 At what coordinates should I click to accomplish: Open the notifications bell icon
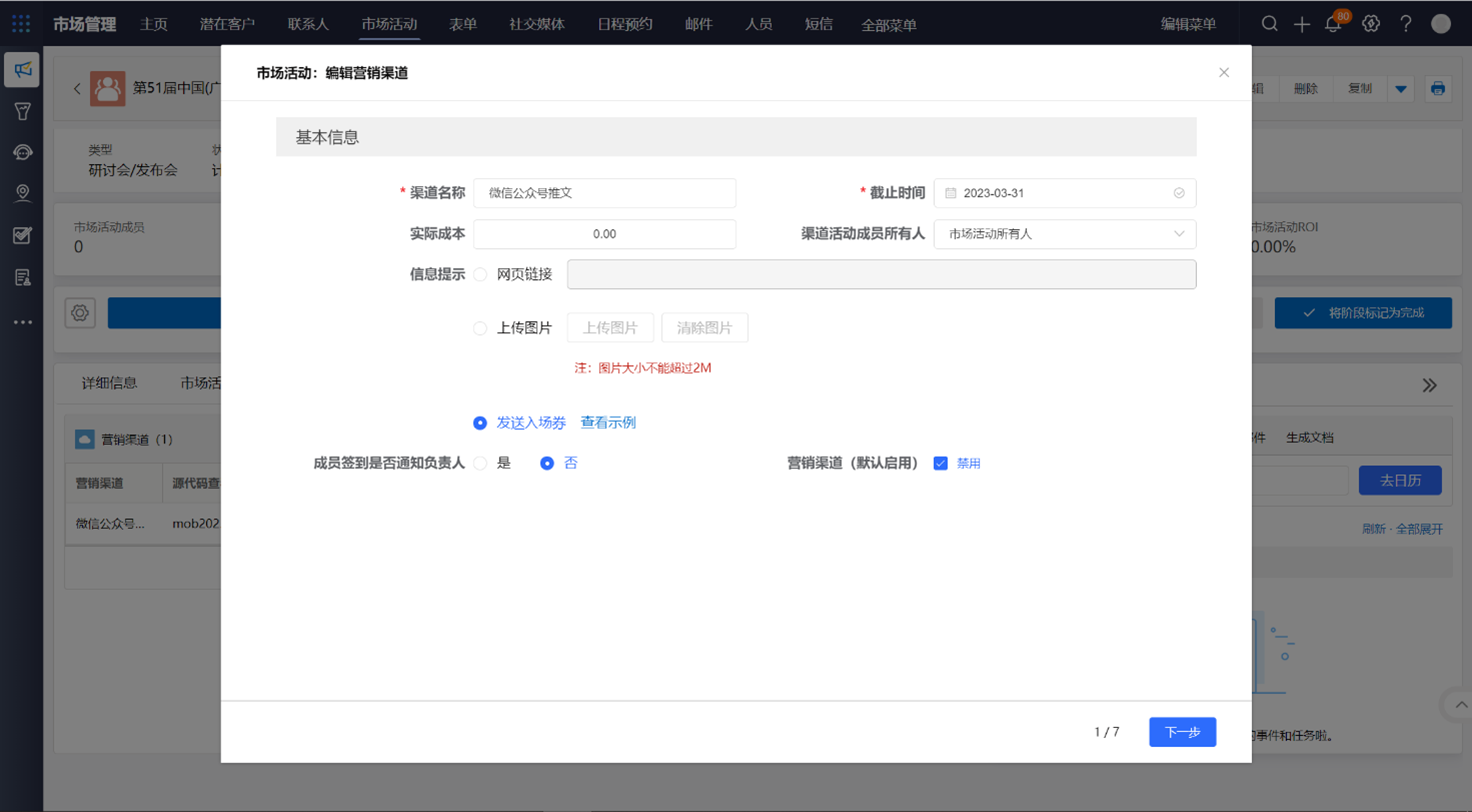[x=1333, y=25]
